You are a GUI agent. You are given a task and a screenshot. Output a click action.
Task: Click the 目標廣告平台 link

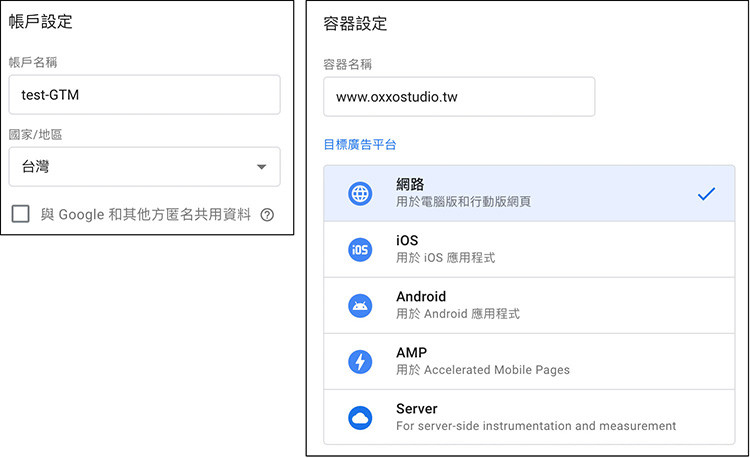tap(360, 144)
